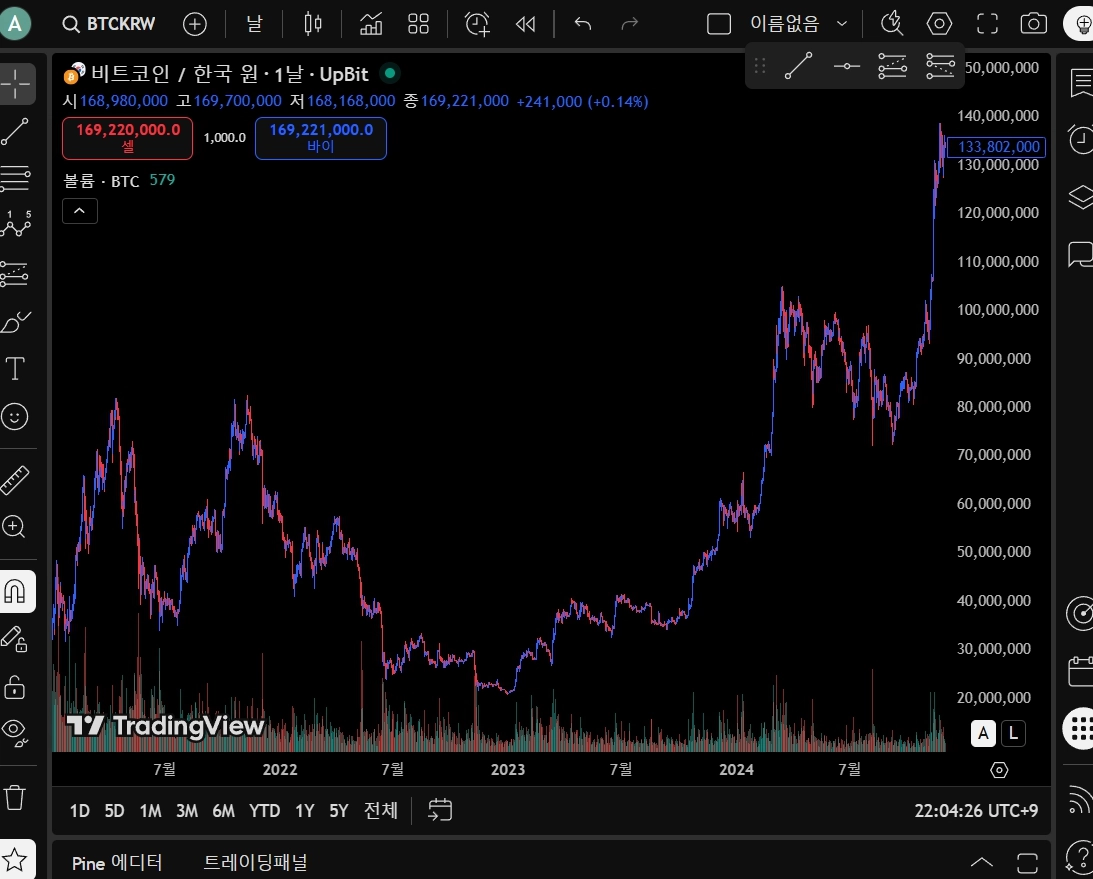Screen dimensions: 1093x879
Task: Start bar replay mode
Action: coord(526,24)
